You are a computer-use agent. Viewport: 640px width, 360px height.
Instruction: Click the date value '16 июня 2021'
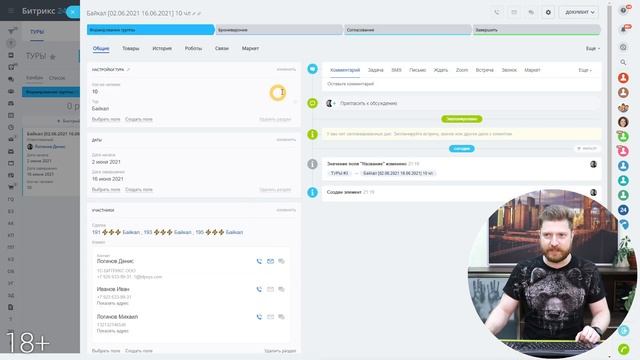point(108,179)
